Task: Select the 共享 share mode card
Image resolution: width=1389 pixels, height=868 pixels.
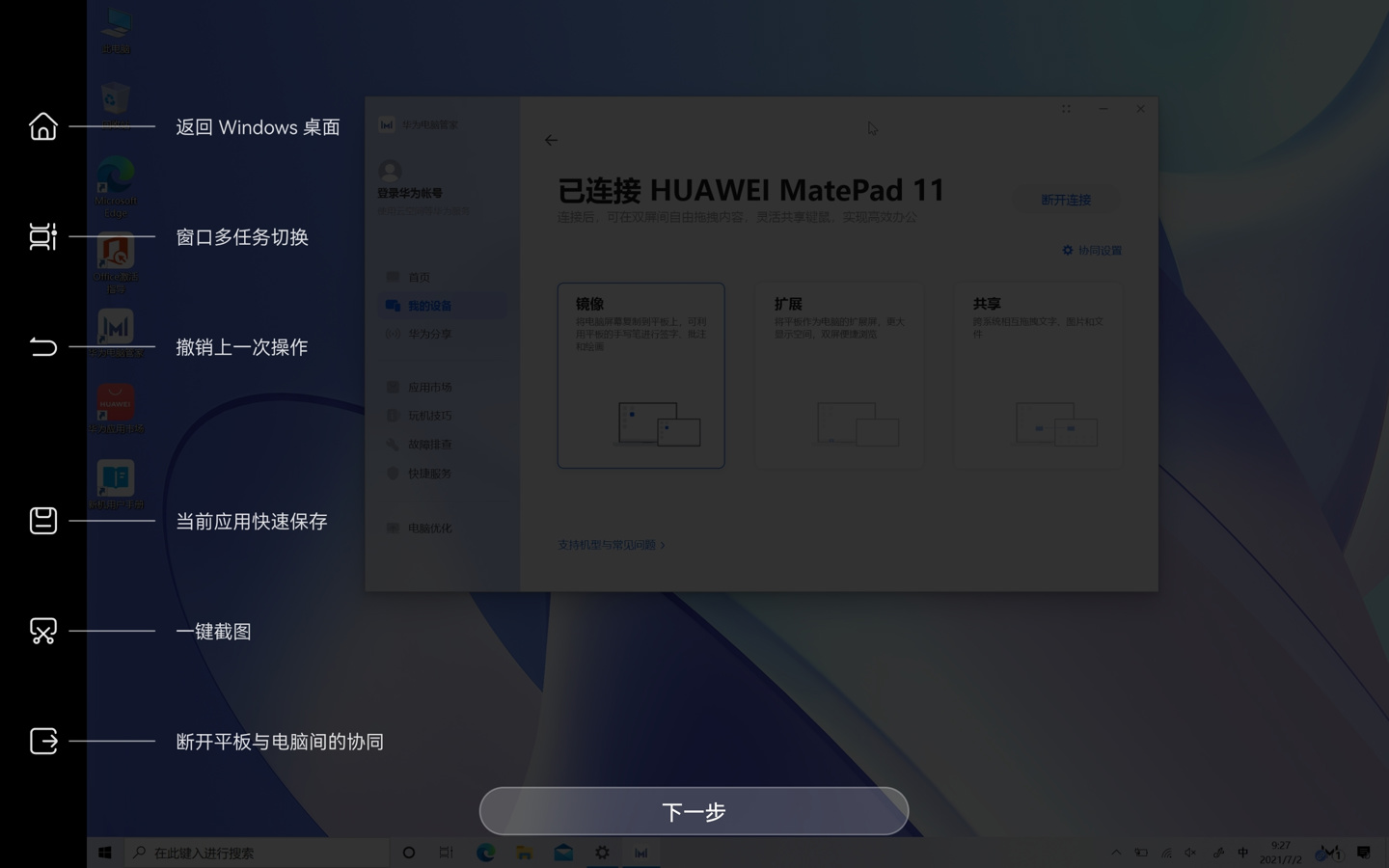Action: pos(1039,375)
